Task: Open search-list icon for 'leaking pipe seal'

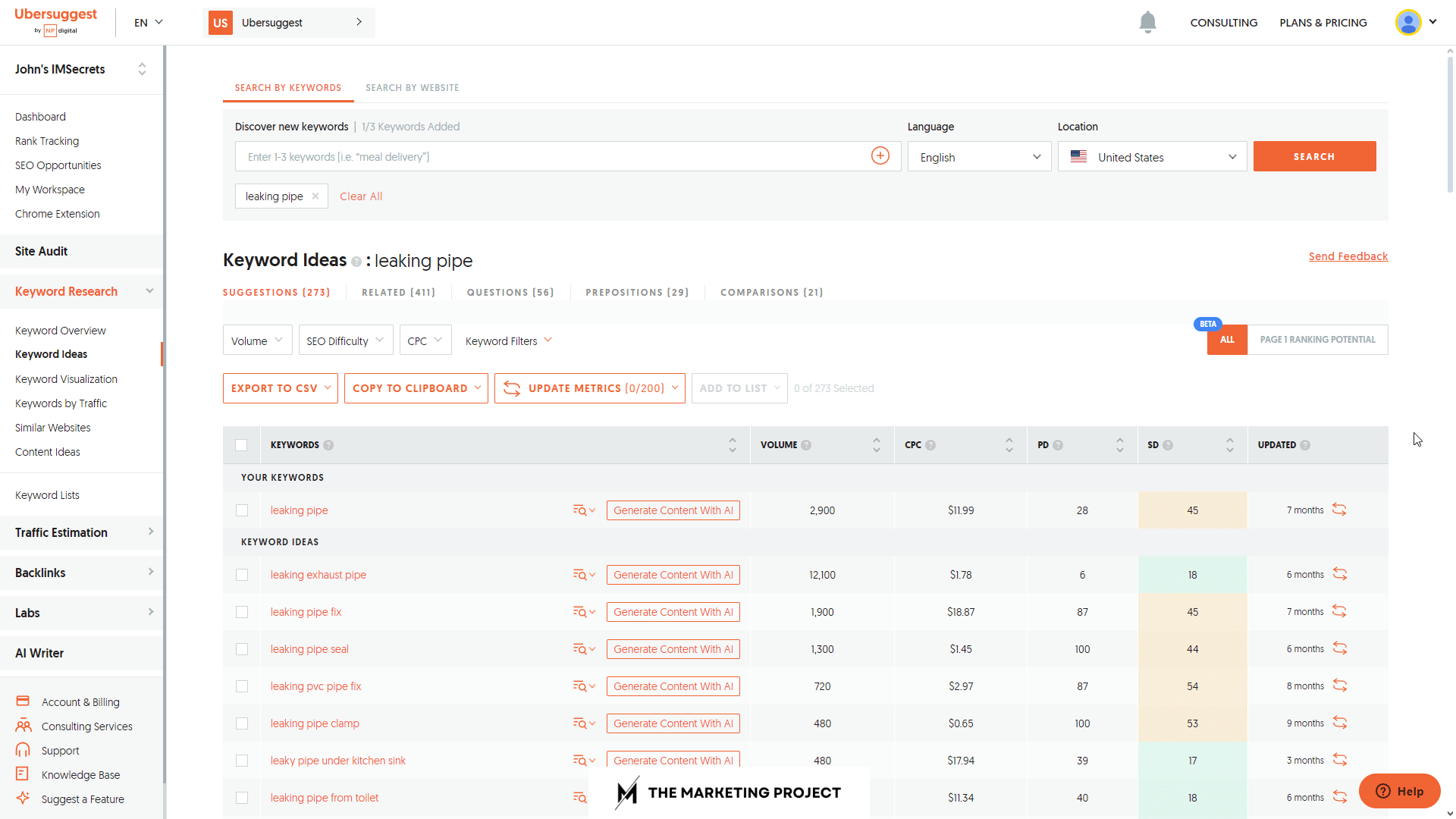Action: (584, 649)
